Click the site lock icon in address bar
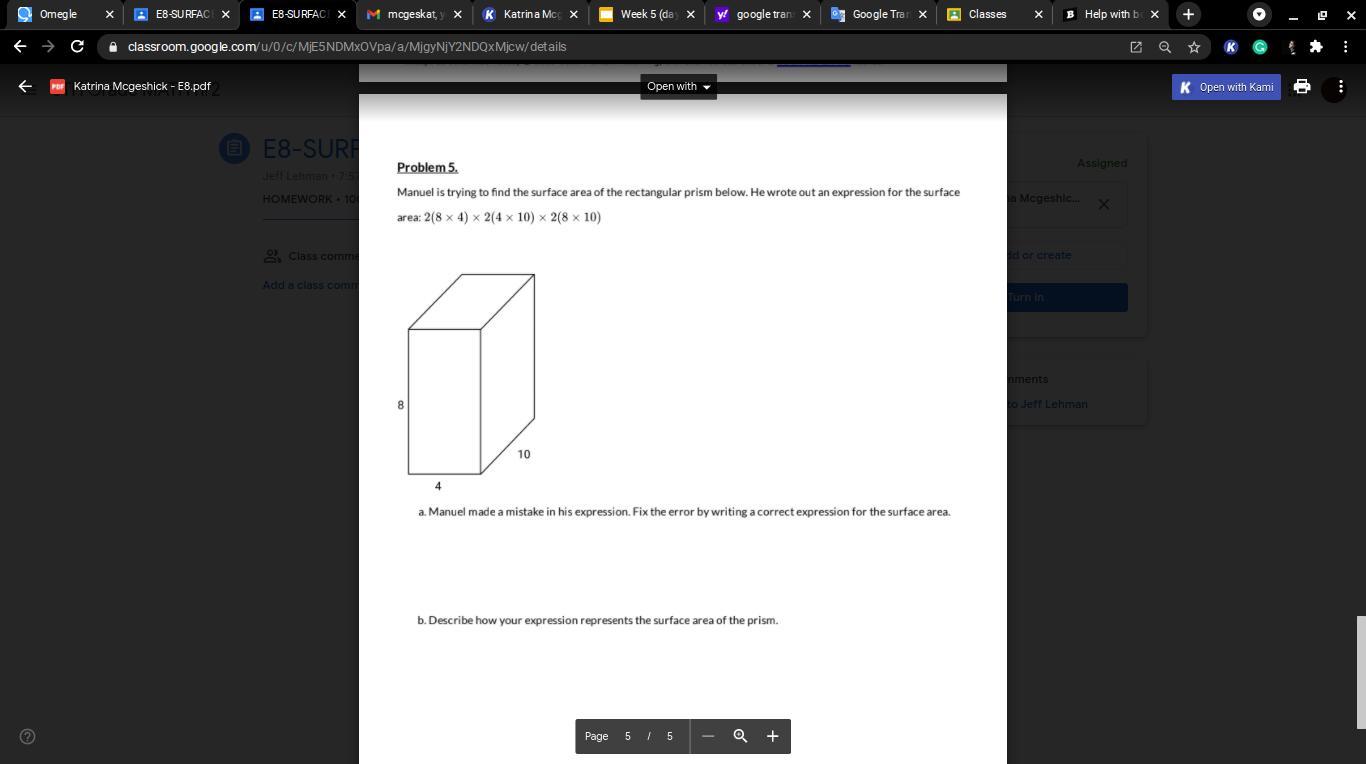The image size is (1366, 764). tap(113, 47)
